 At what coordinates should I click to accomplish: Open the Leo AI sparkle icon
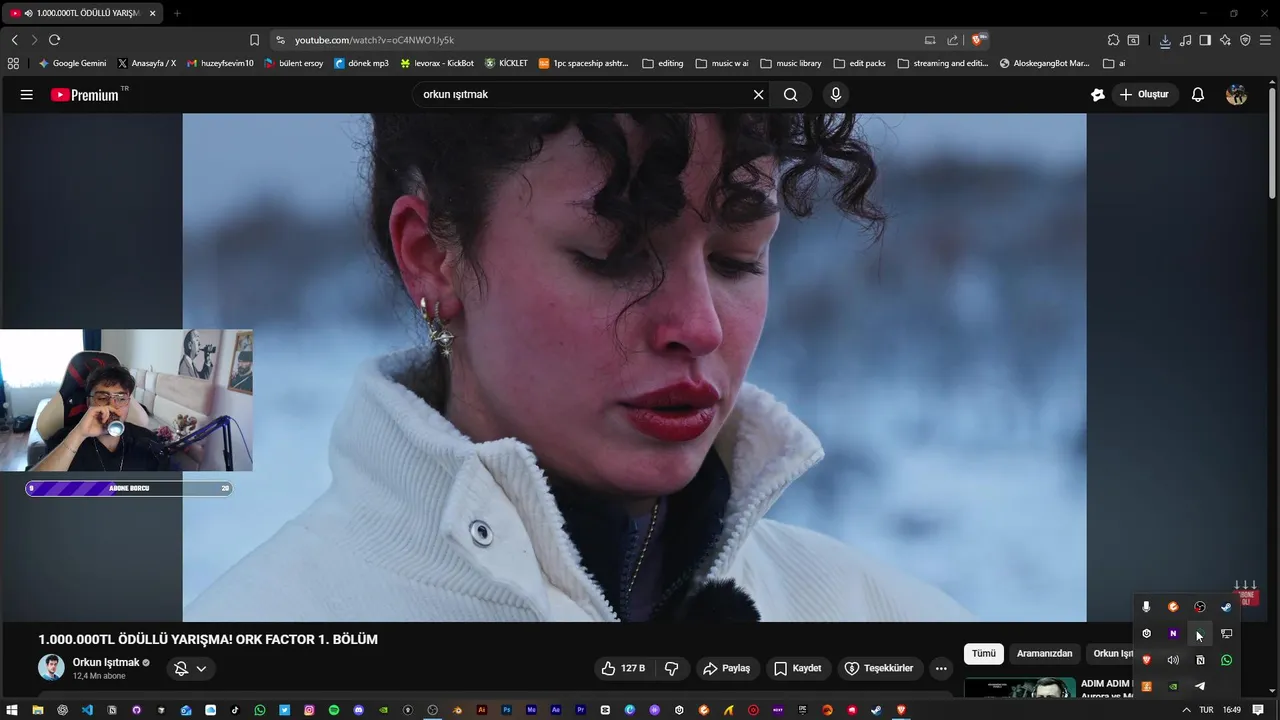(x=1225, y=40)
